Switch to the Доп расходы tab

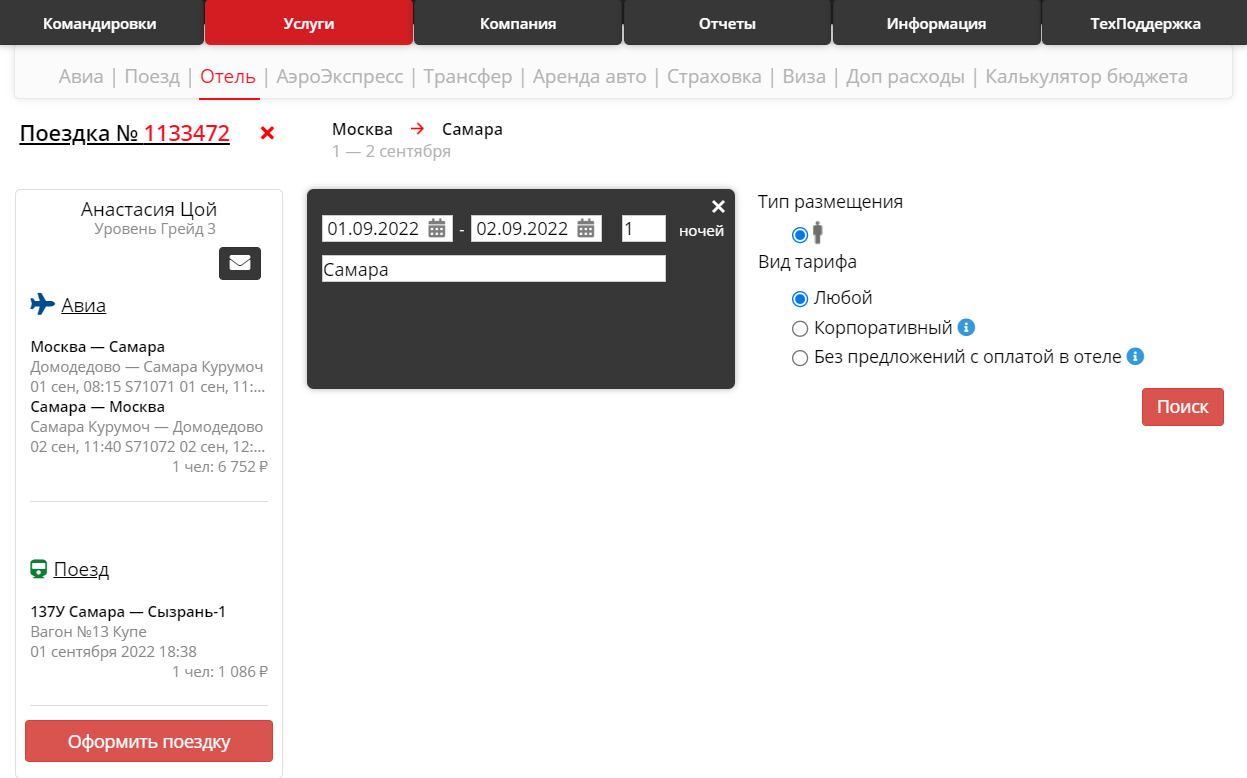point(905,76)
